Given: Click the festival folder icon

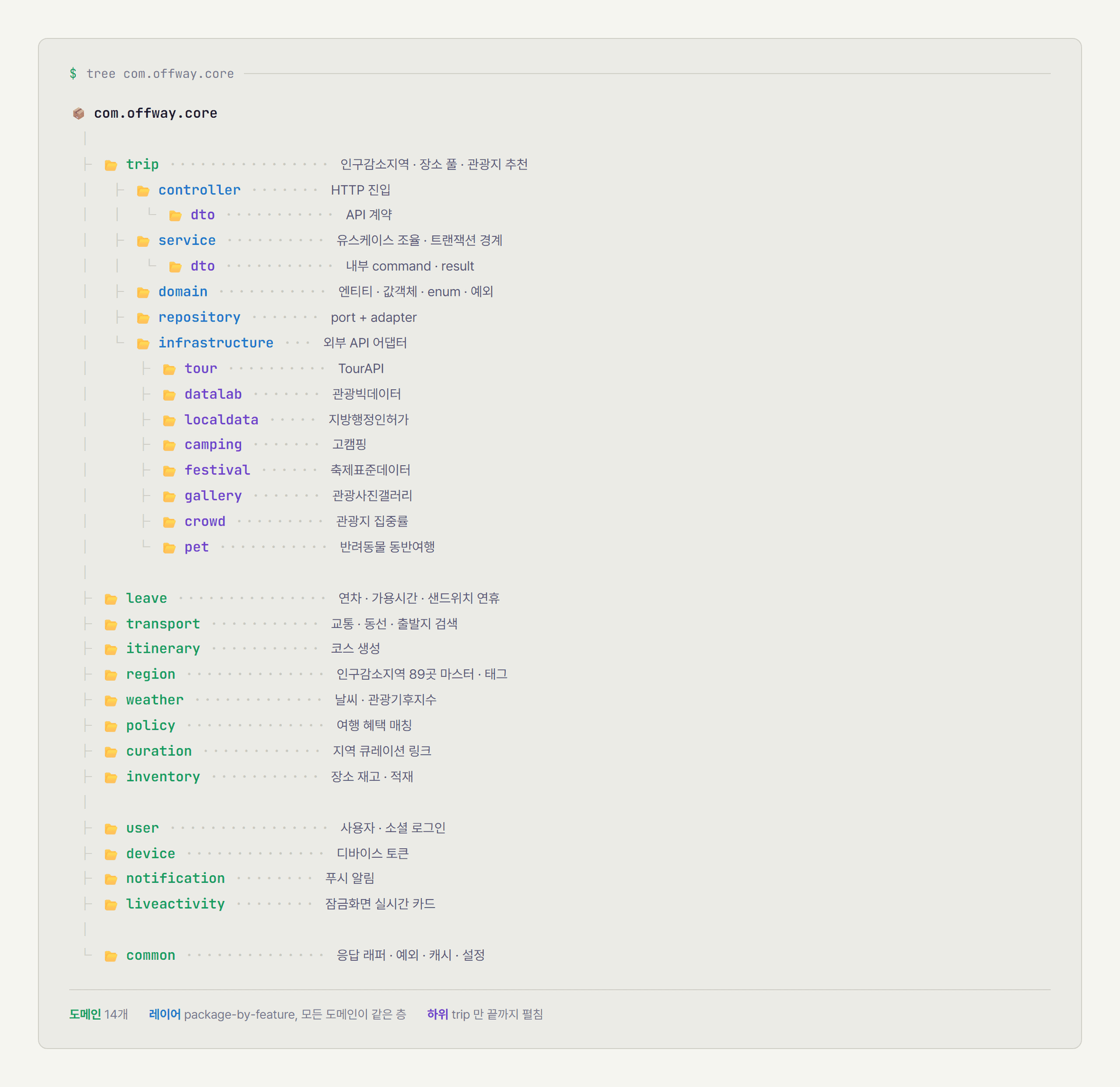Looking at the screenshot, I should [x=169, y=471].
